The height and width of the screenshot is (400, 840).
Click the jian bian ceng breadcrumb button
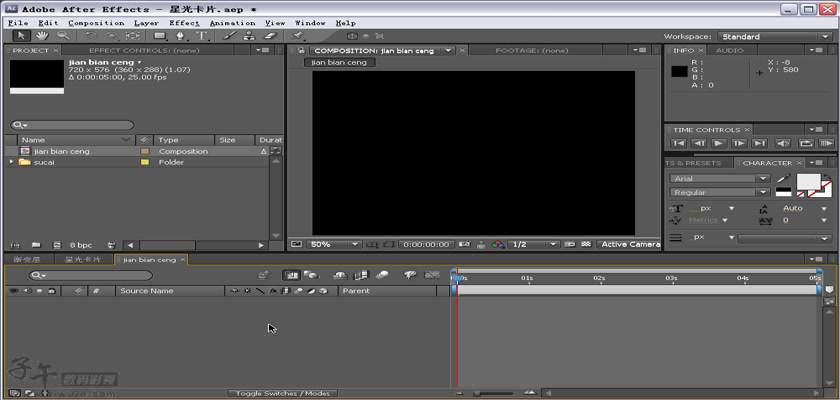click(x=339, y=63)
